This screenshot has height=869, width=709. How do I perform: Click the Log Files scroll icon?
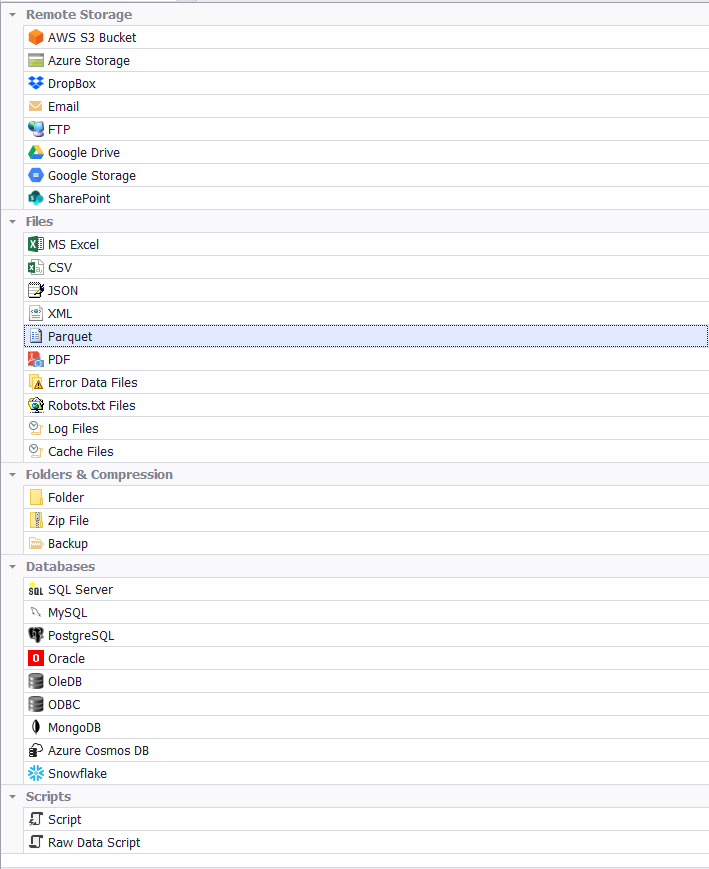(35, 428)
